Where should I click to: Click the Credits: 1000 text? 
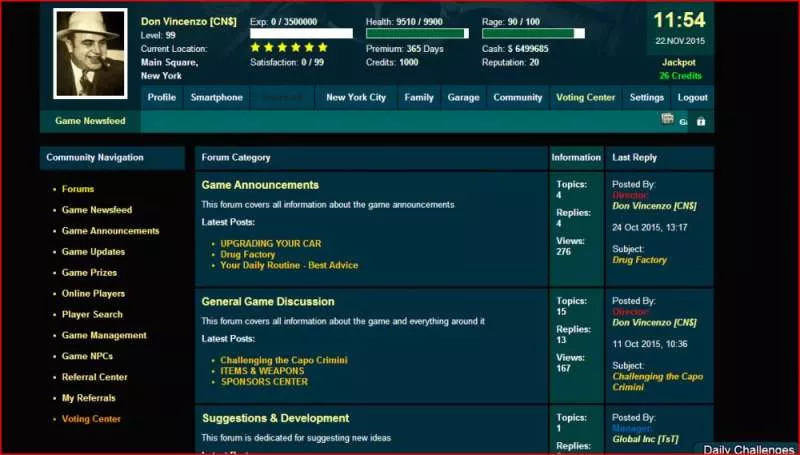tap(392, 62)
